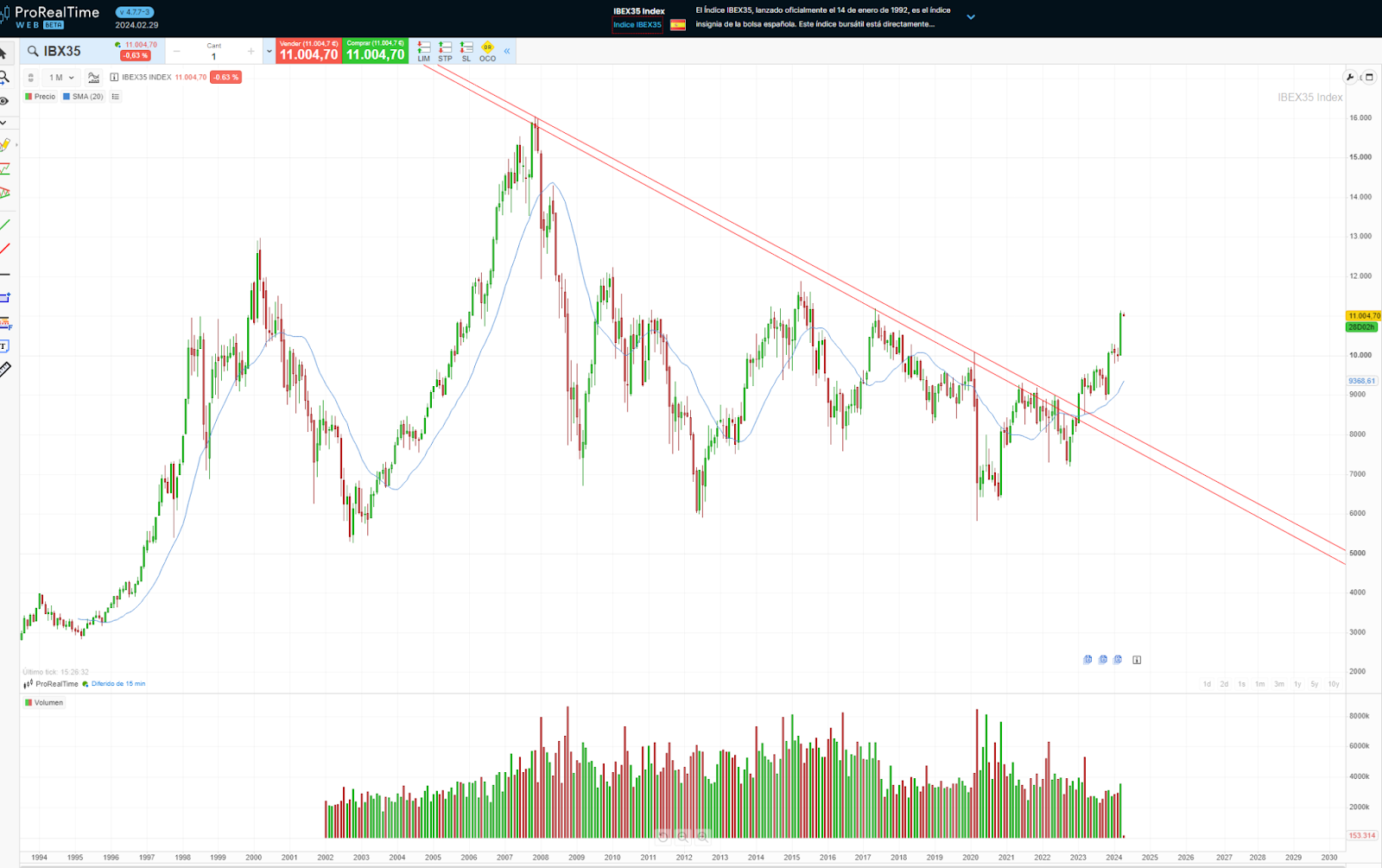Viewport: 1382px width, 868px height.
Task: Search instrument via IBX35 magnifier
Action: tap(33, 51)
